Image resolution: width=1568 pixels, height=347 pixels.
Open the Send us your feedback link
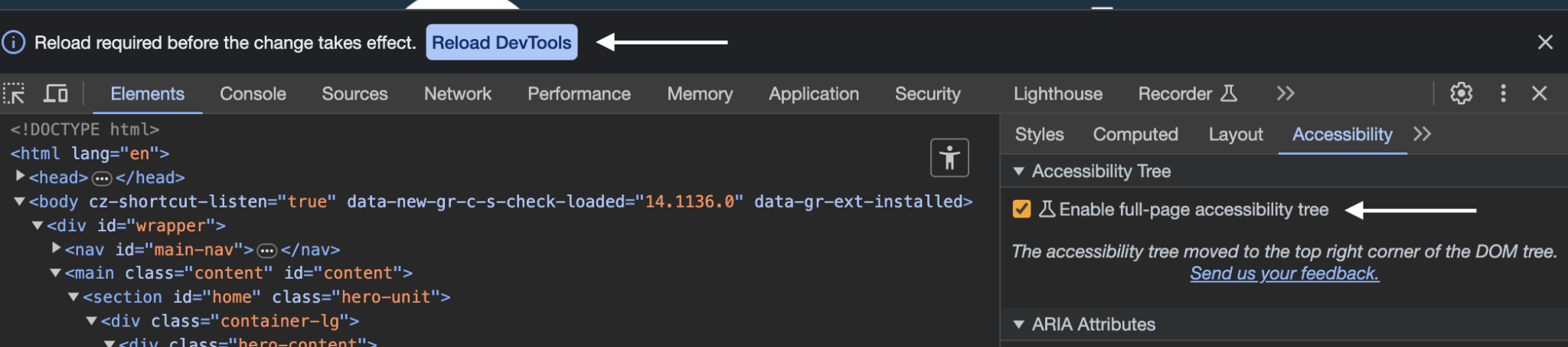1284,273
